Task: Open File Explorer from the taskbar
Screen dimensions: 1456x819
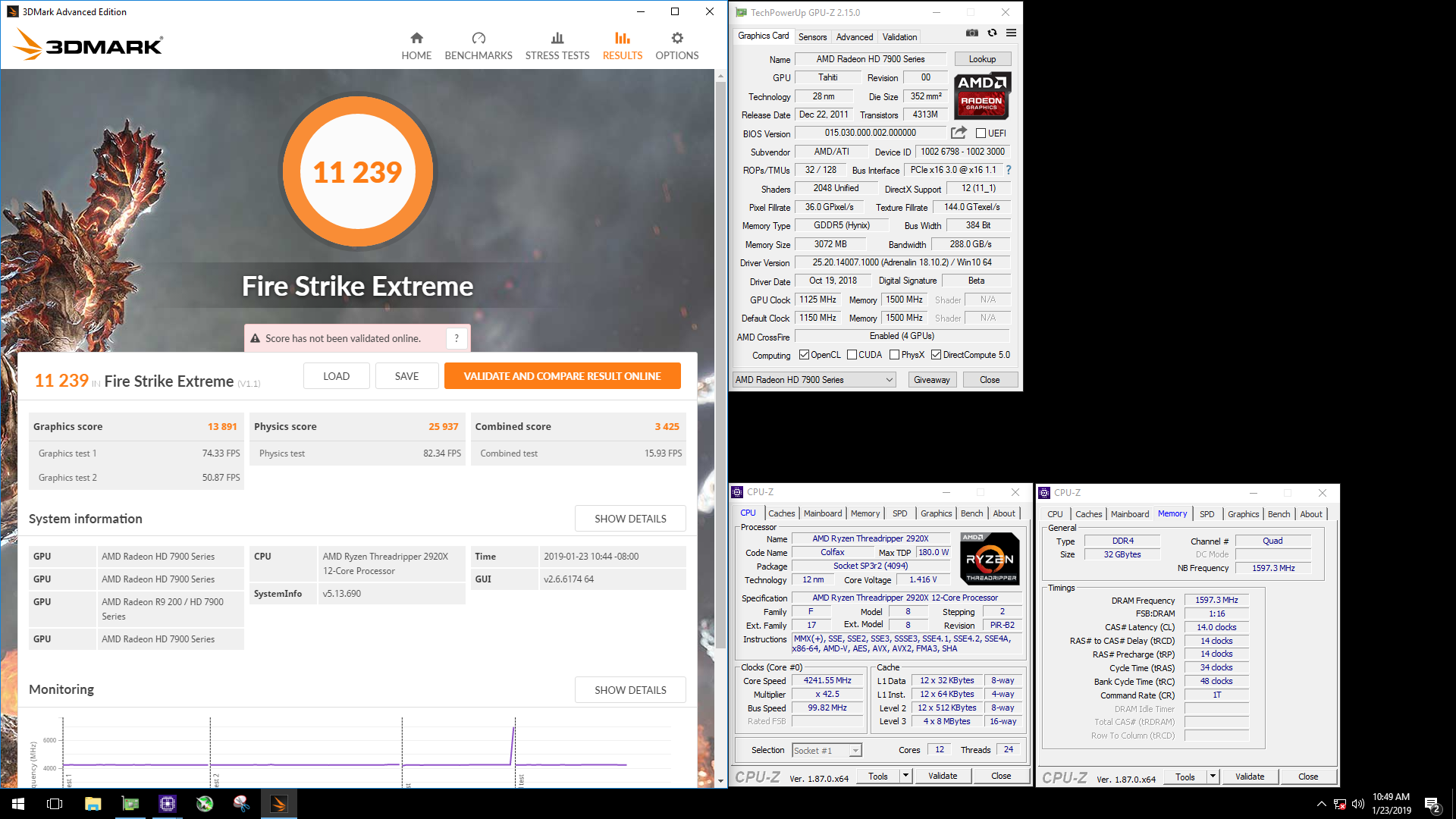Action: 93,804
